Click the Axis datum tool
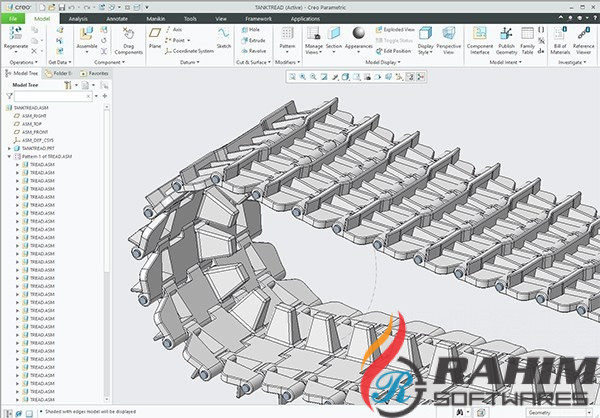Screen dimensions: 600x418 click(x=174, y=29)
